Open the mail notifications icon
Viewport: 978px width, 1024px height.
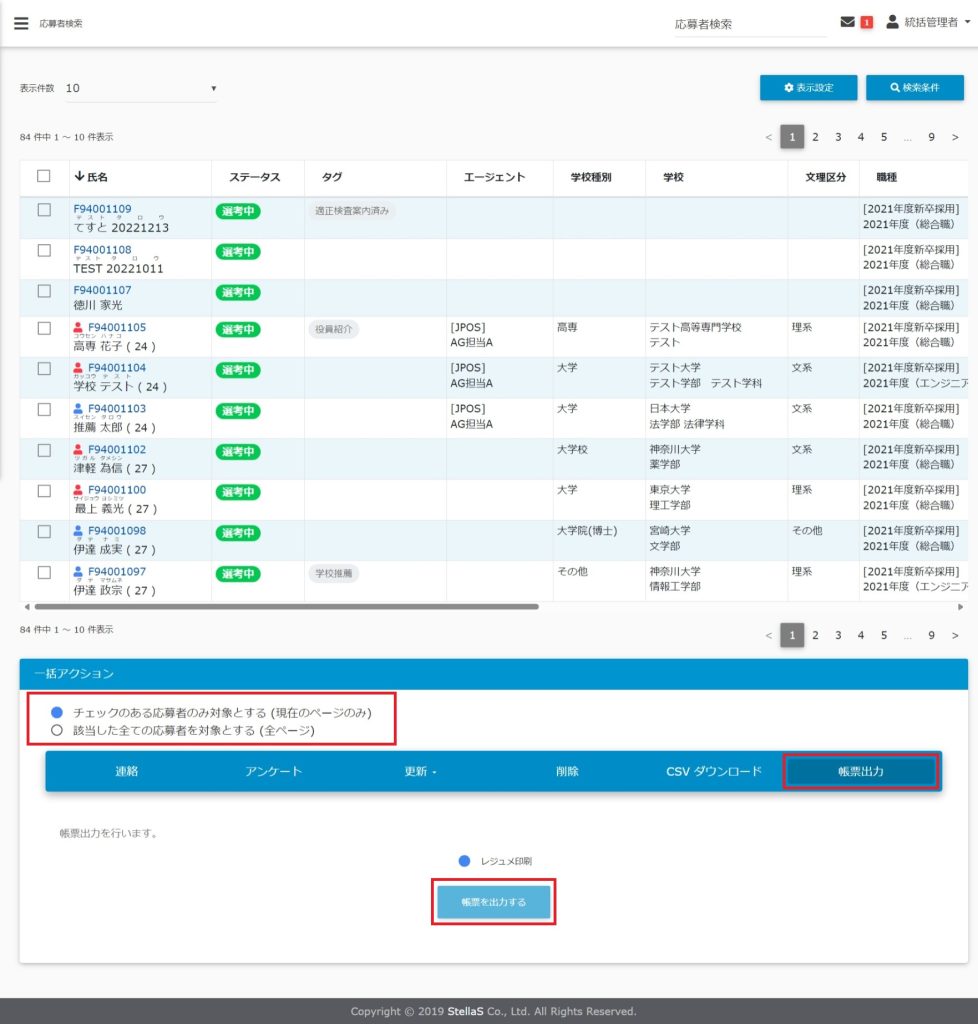tap(848, 22)
